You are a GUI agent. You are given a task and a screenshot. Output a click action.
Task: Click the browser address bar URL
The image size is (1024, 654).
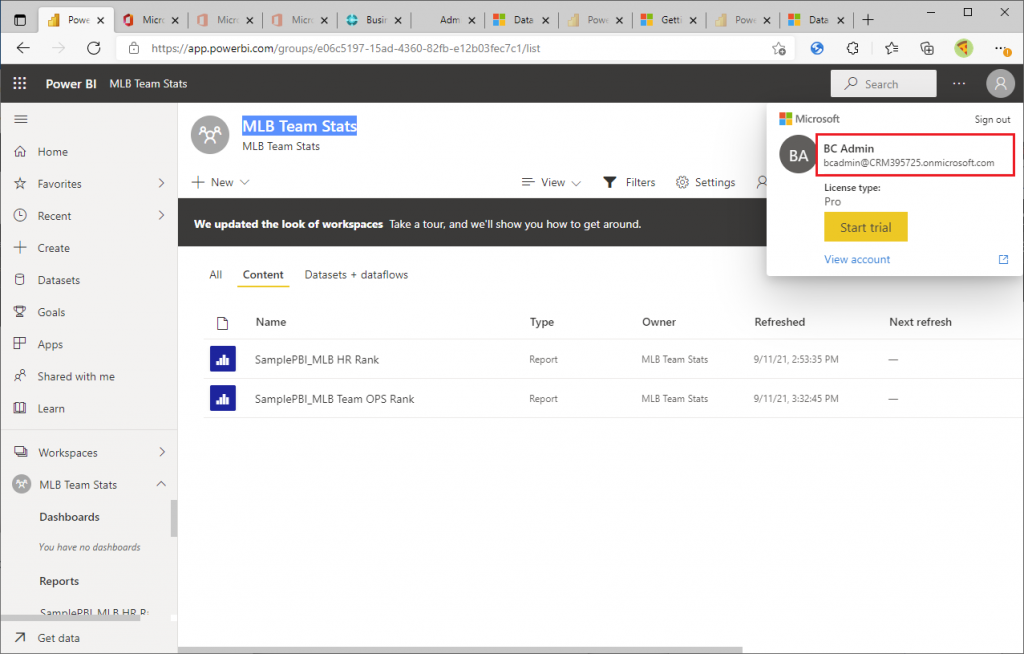[345, 48]
